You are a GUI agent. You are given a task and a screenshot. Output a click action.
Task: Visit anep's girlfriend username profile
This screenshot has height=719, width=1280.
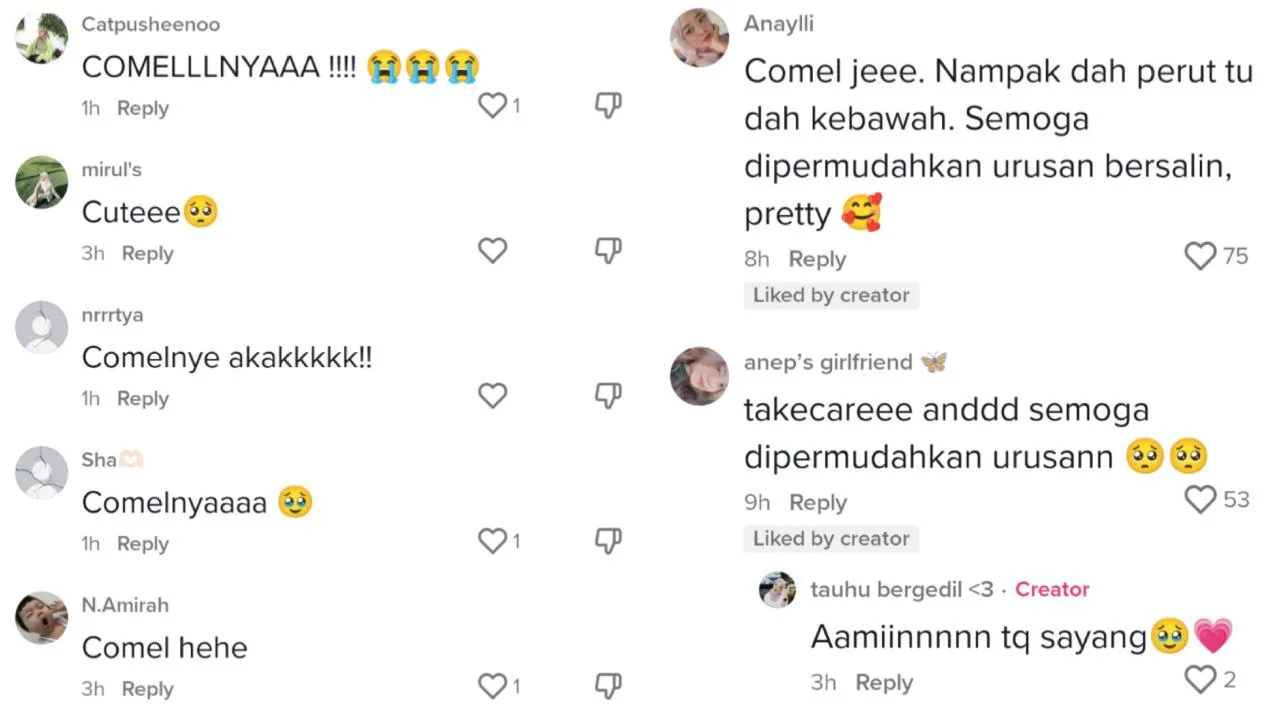point(828,362)
